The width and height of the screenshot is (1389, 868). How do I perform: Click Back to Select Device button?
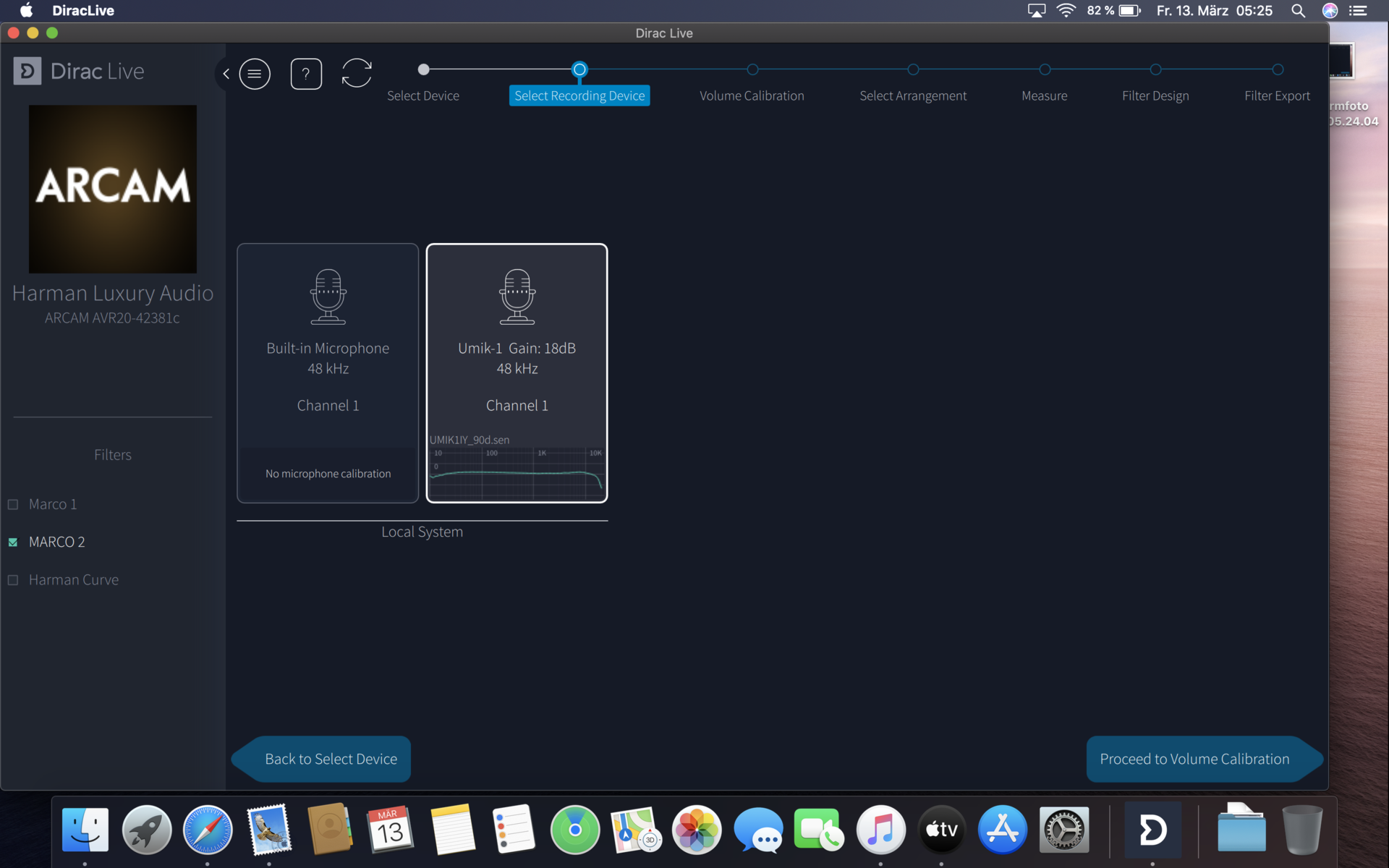[x=321, y=759]
